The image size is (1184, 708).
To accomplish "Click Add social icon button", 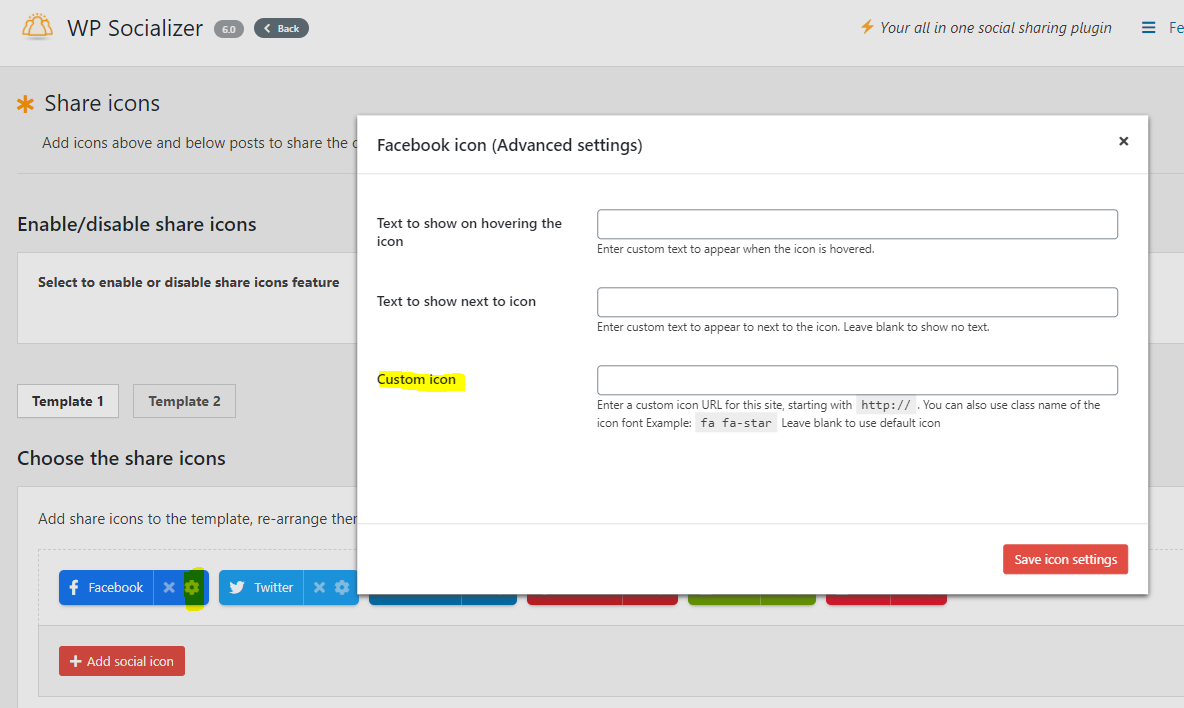I will coord(122,661).
